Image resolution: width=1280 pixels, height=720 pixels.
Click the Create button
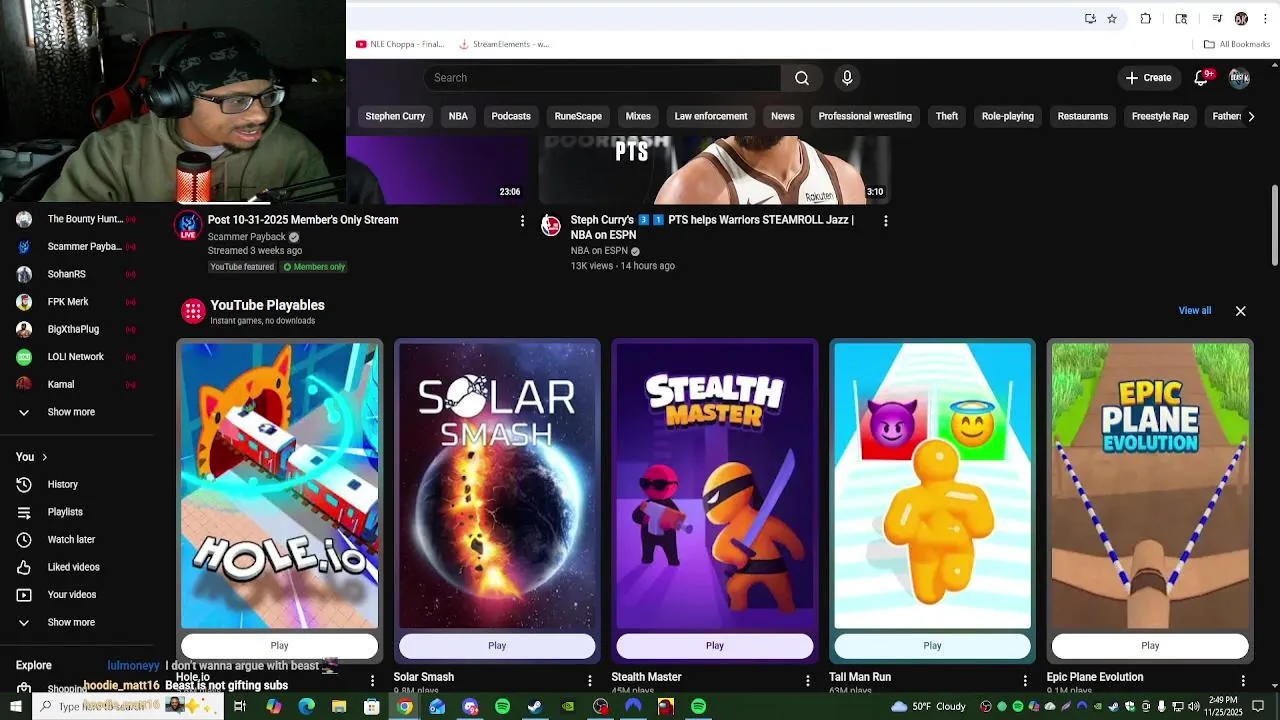(1148, 78)
